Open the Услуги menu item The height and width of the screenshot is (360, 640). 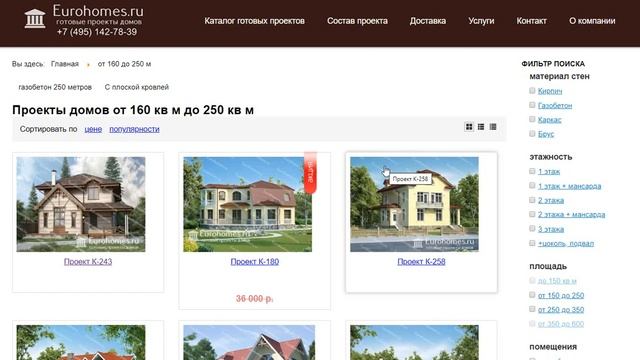(481, 21)
